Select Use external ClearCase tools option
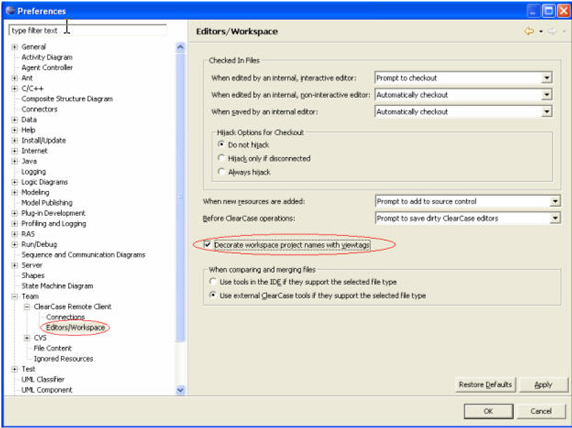 point(213,295)
